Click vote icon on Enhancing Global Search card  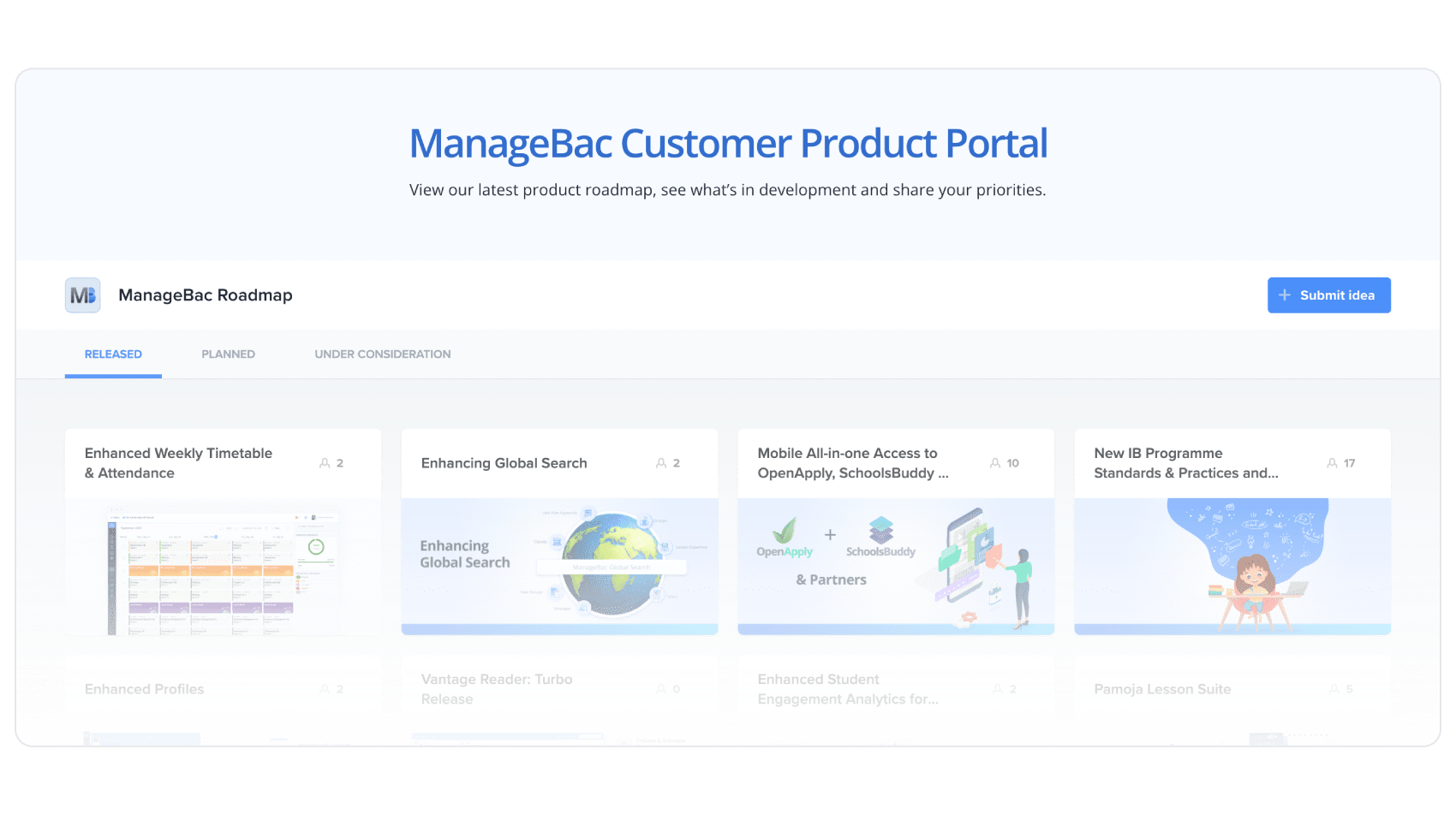tap(661, 463)
